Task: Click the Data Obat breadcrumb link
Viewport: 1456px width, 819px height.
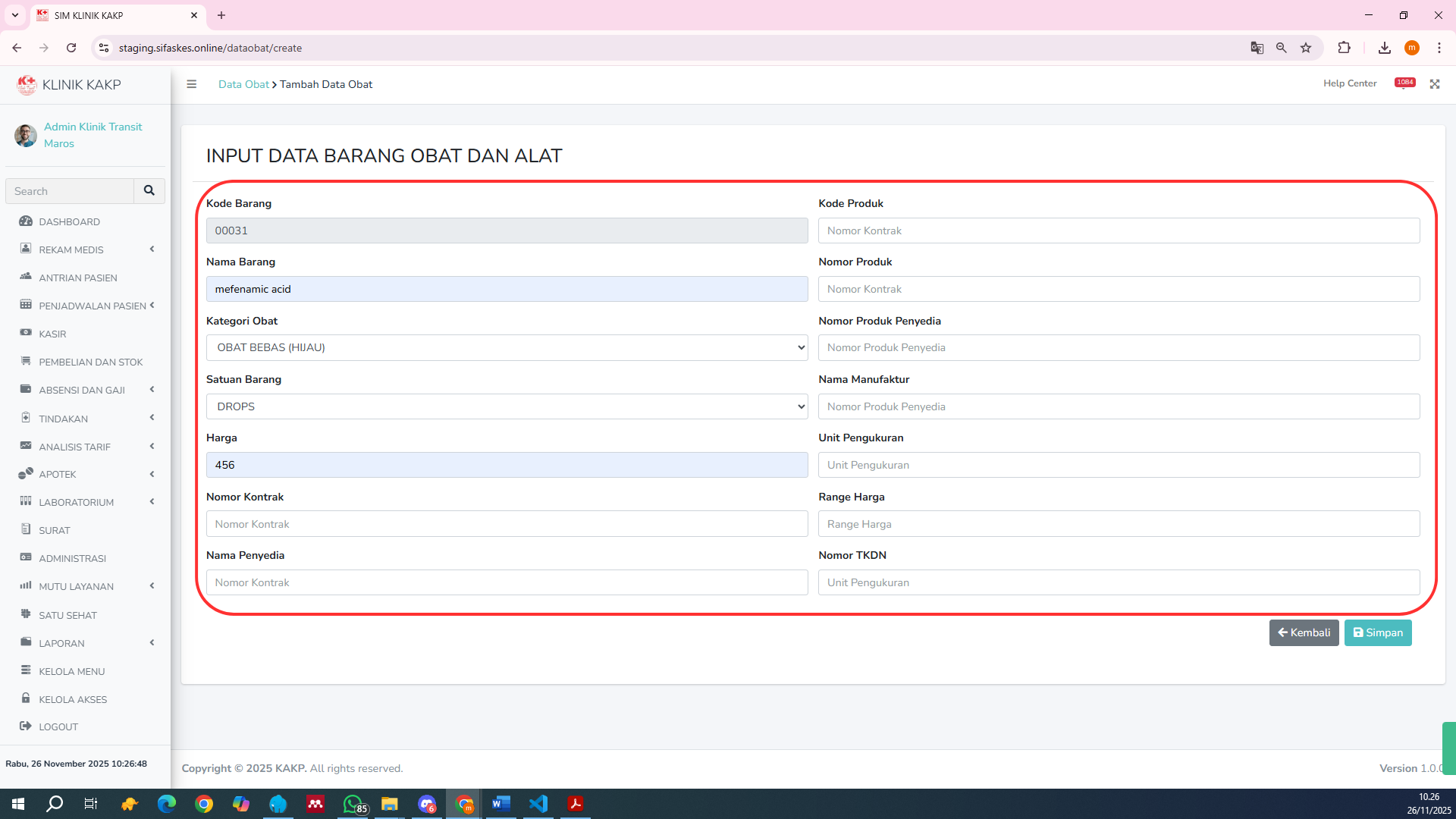Action: coord(243,84)
